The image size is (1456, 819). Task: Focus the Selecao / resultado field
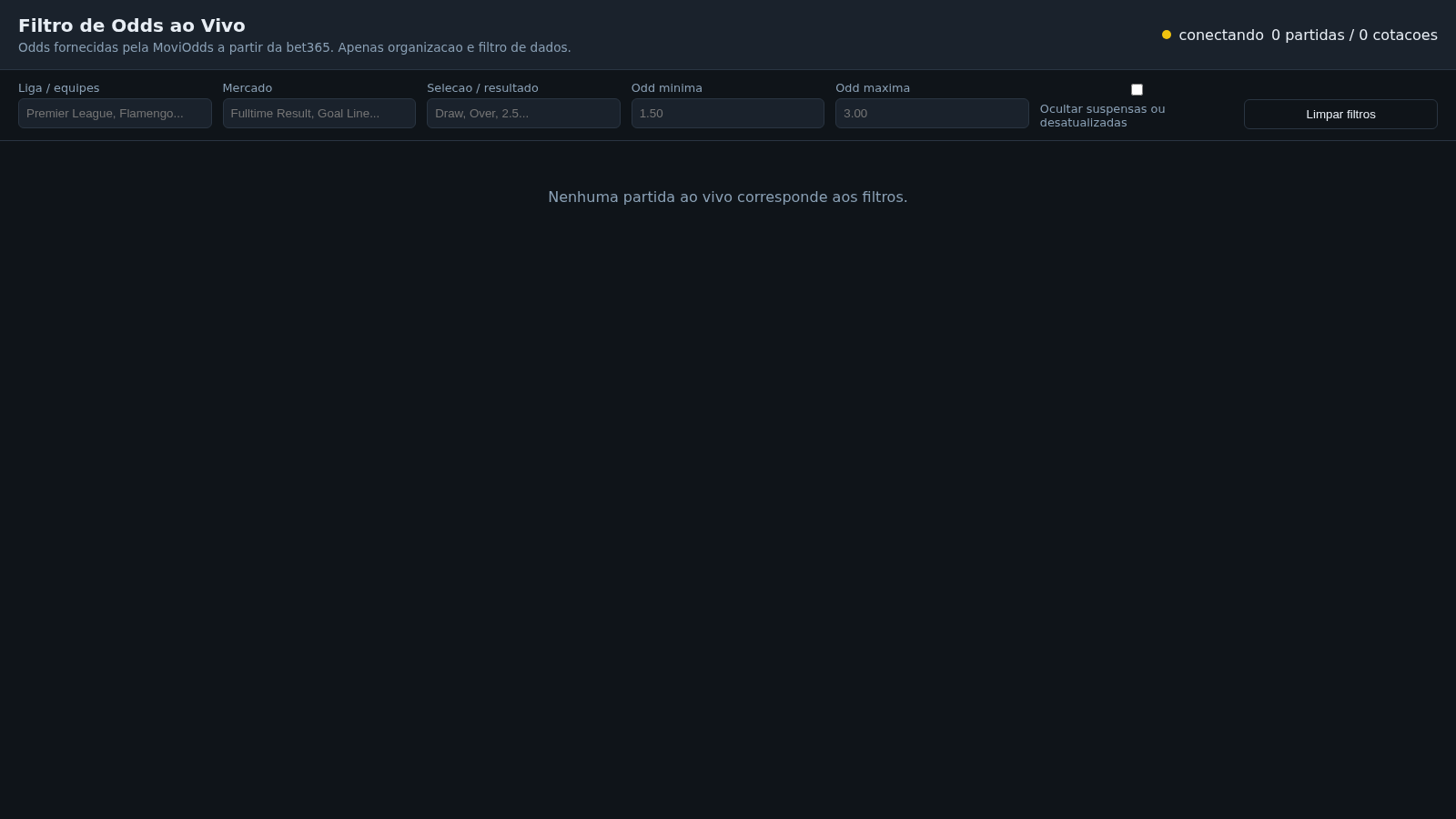[523, 113]
